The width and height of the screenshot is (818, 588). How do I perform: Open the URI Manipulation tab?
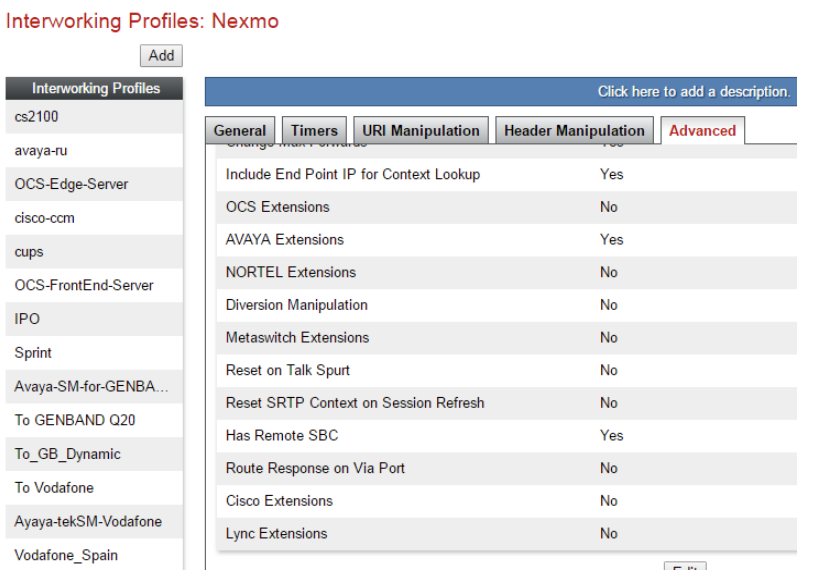[420, 130]
